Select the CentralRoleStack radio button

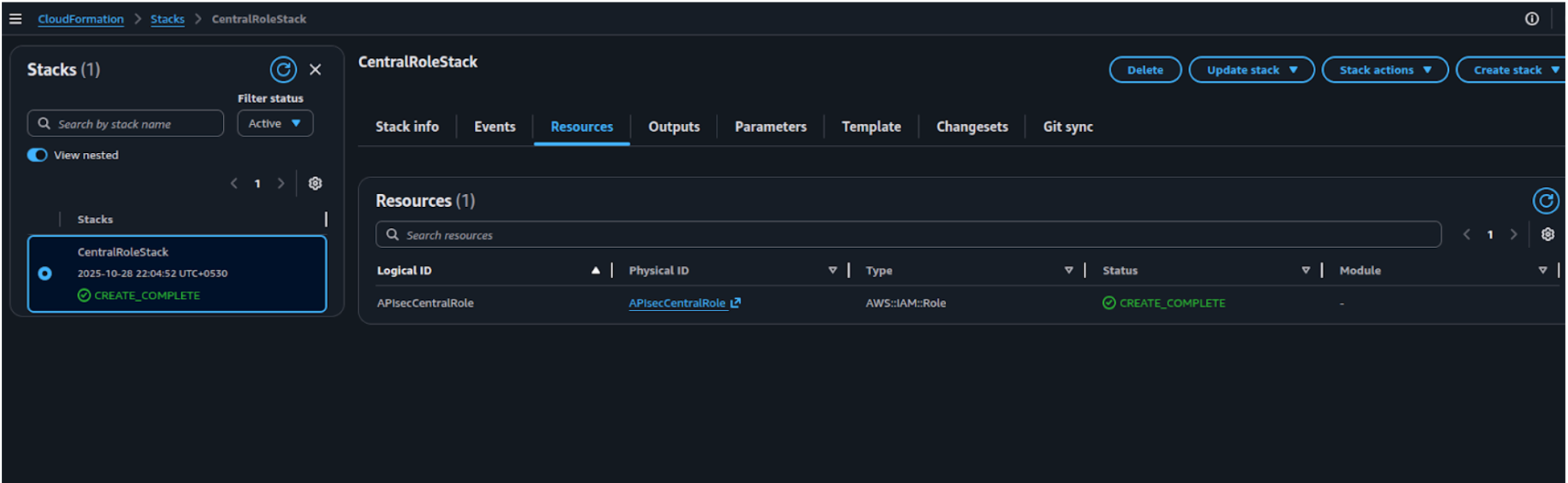[45, 274]
